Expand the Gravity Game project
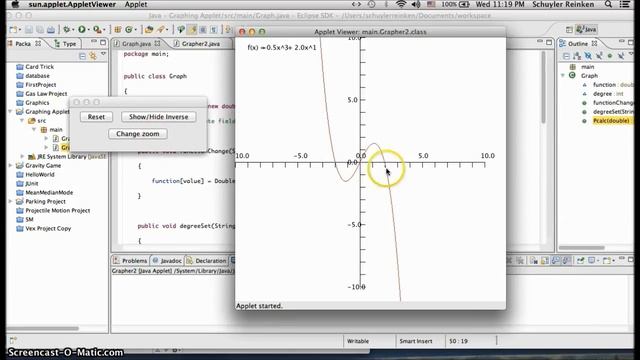The height and width of the screenshot is (360, 640). pos(10,165)
